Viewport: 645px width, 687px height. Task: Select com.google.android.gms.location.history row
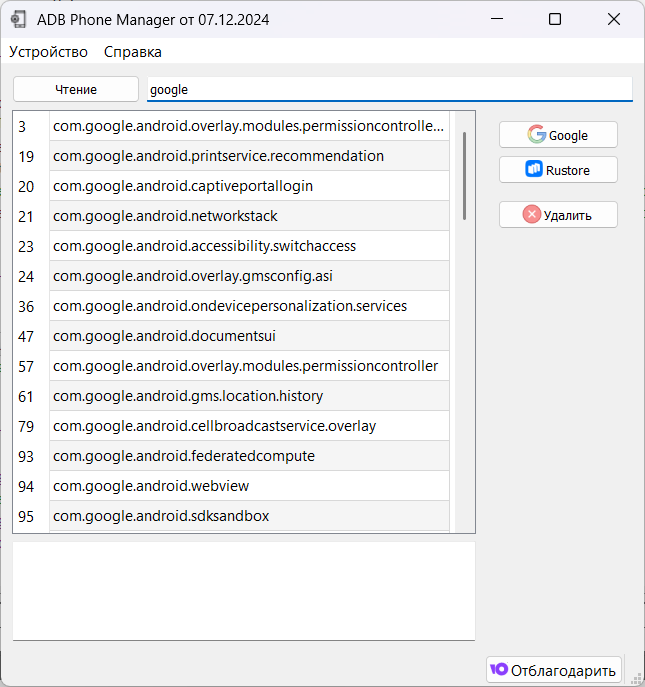pyautogui.click(x=249, y=396)
